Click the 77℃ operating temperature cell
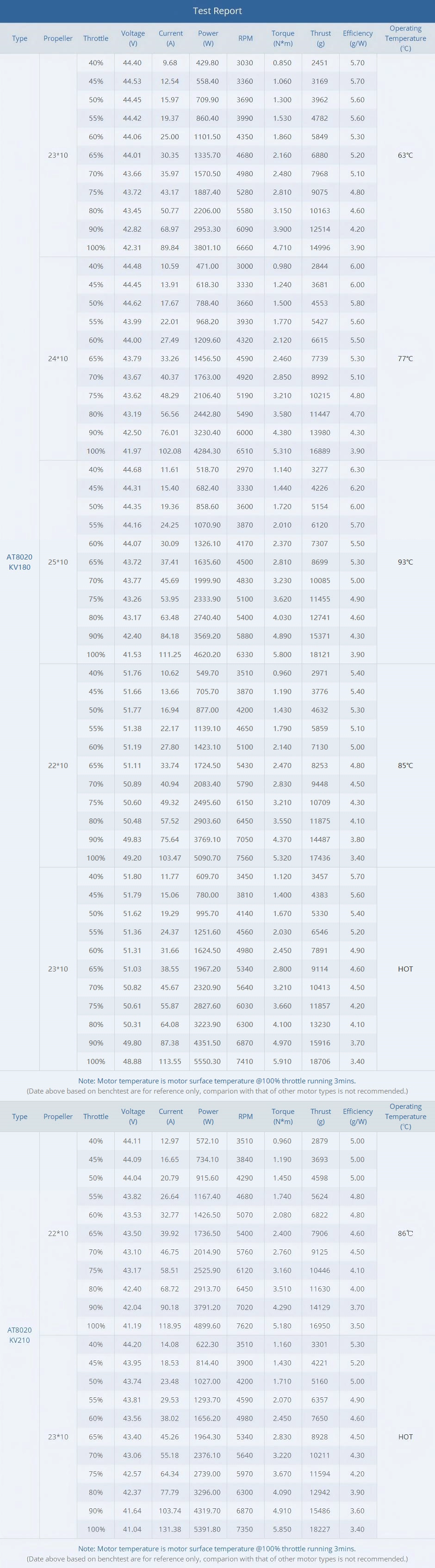This screenshot has width=435, height=1568. point(405,358)
